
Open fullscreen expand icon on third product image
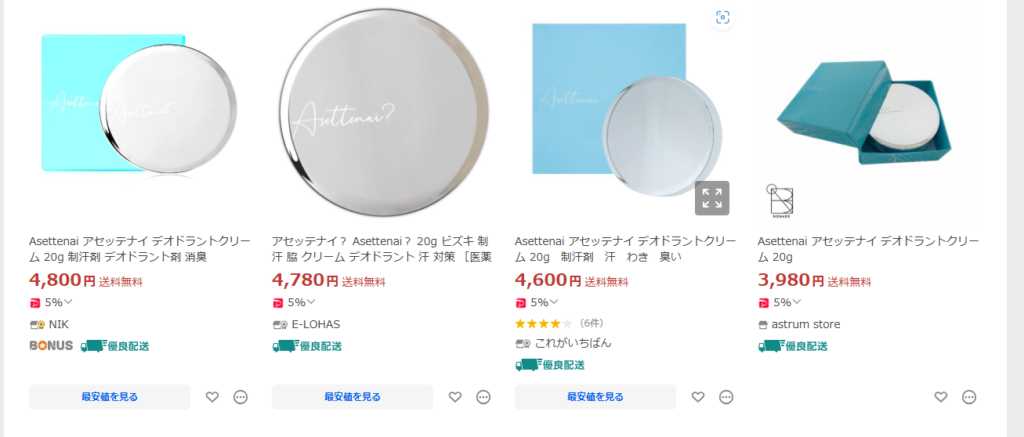point(712,198)
